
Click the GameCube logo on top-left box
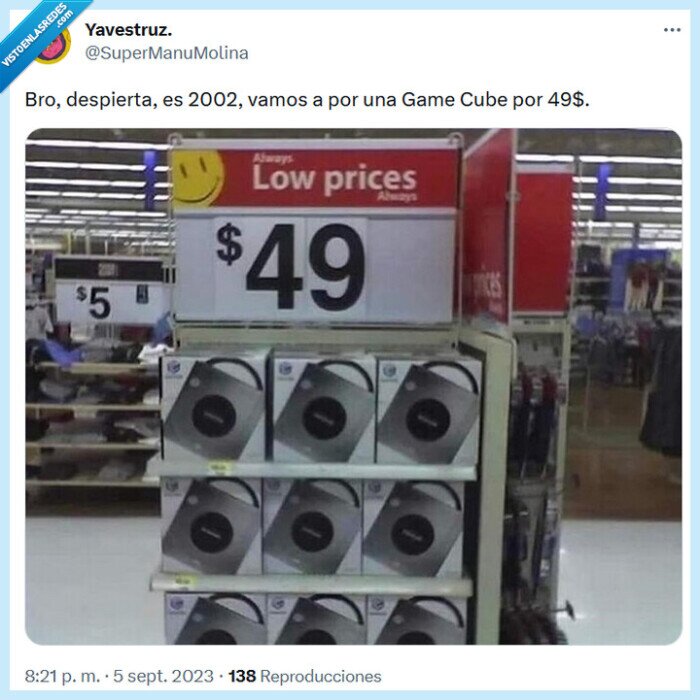pyautogui.click(x=173, y=369)
